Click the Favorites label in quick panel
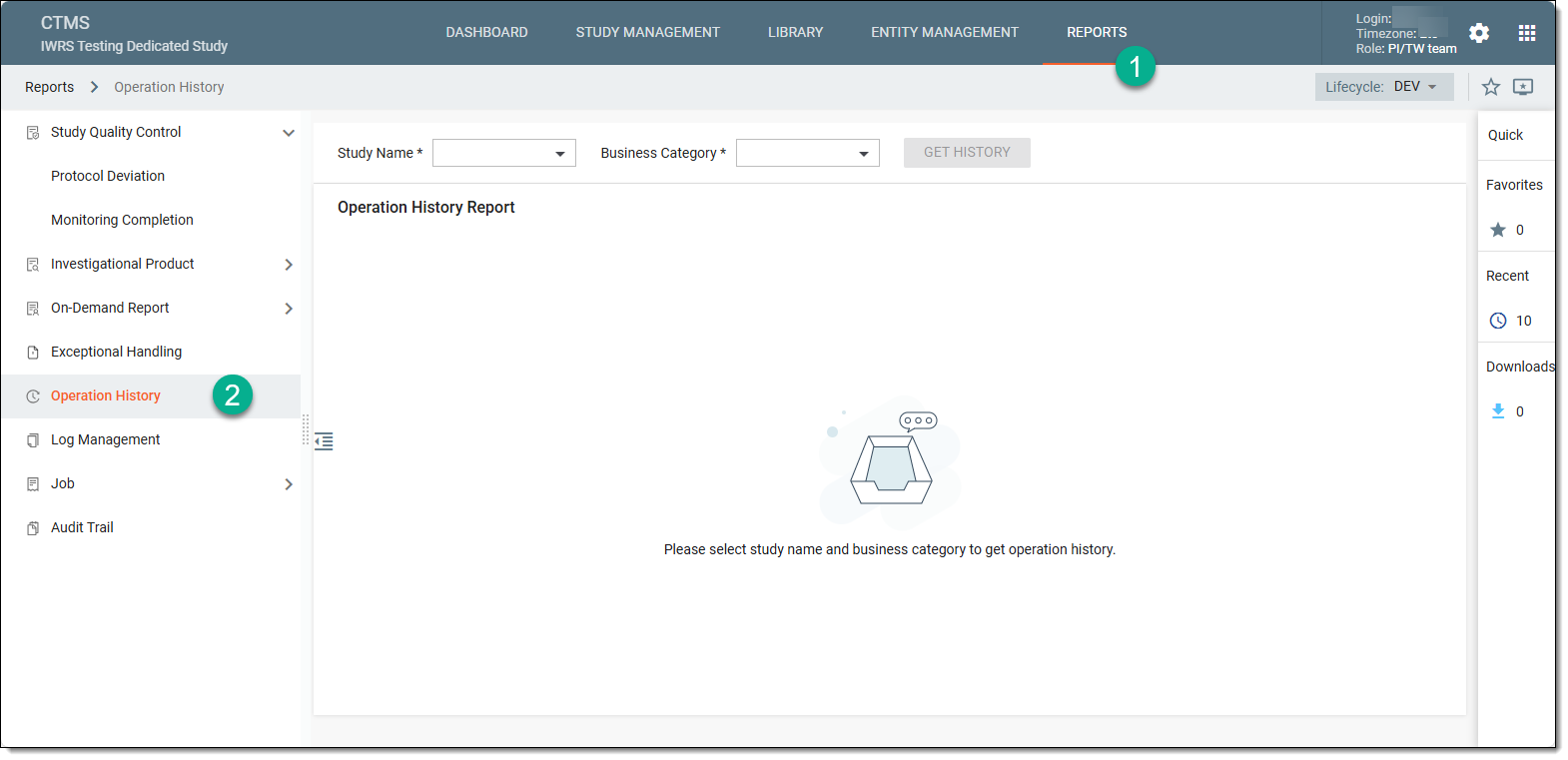This screenshot has height=760, width=1568. [x=1514, y=186]
